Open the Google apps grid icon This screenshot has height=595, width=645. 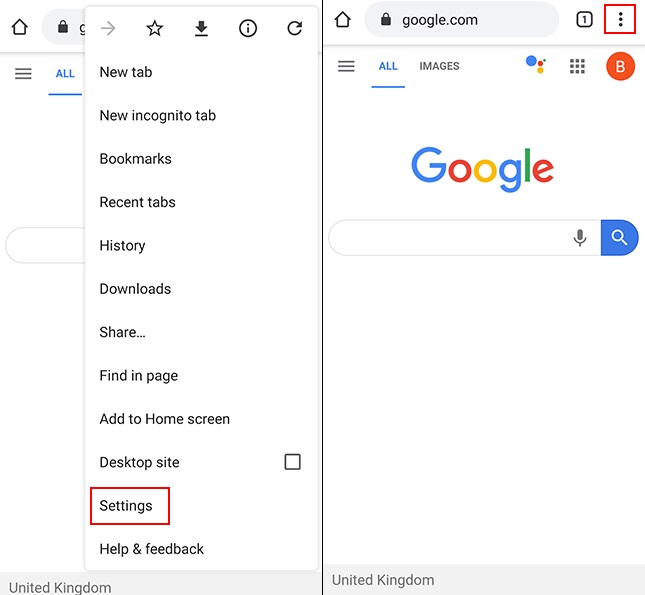tap(577, 66)
